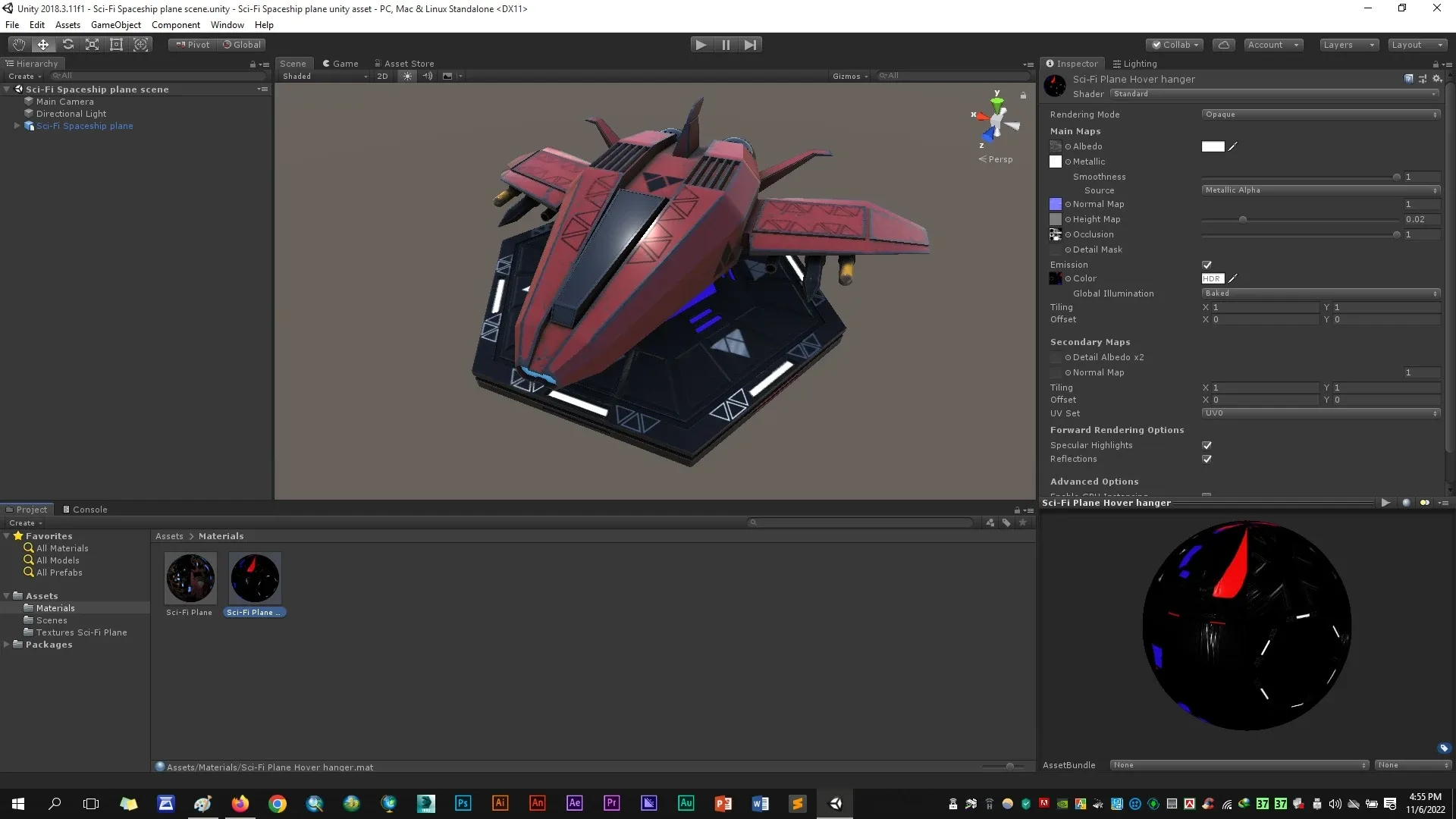
Task: Select the Hand tool
Action: pyautogui.click(x=18, y=45)
